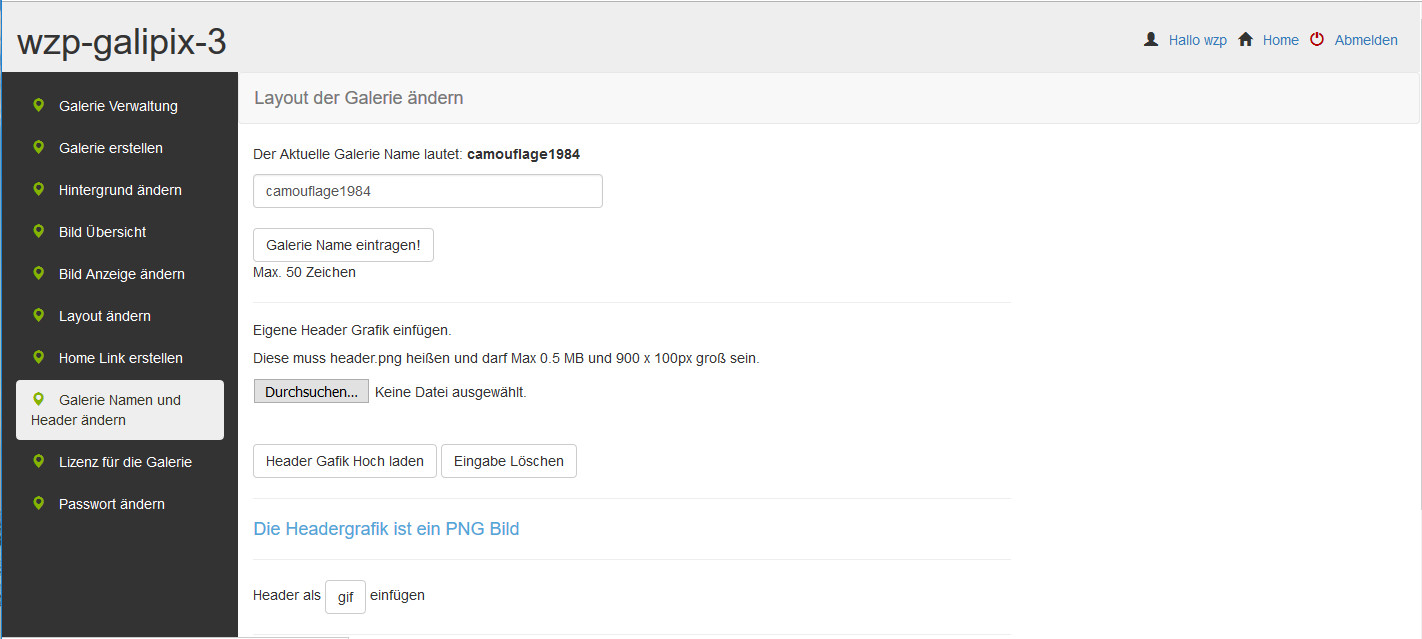Click the Eingabe Löschen button

pyautogui.click(x=508, y=461)
